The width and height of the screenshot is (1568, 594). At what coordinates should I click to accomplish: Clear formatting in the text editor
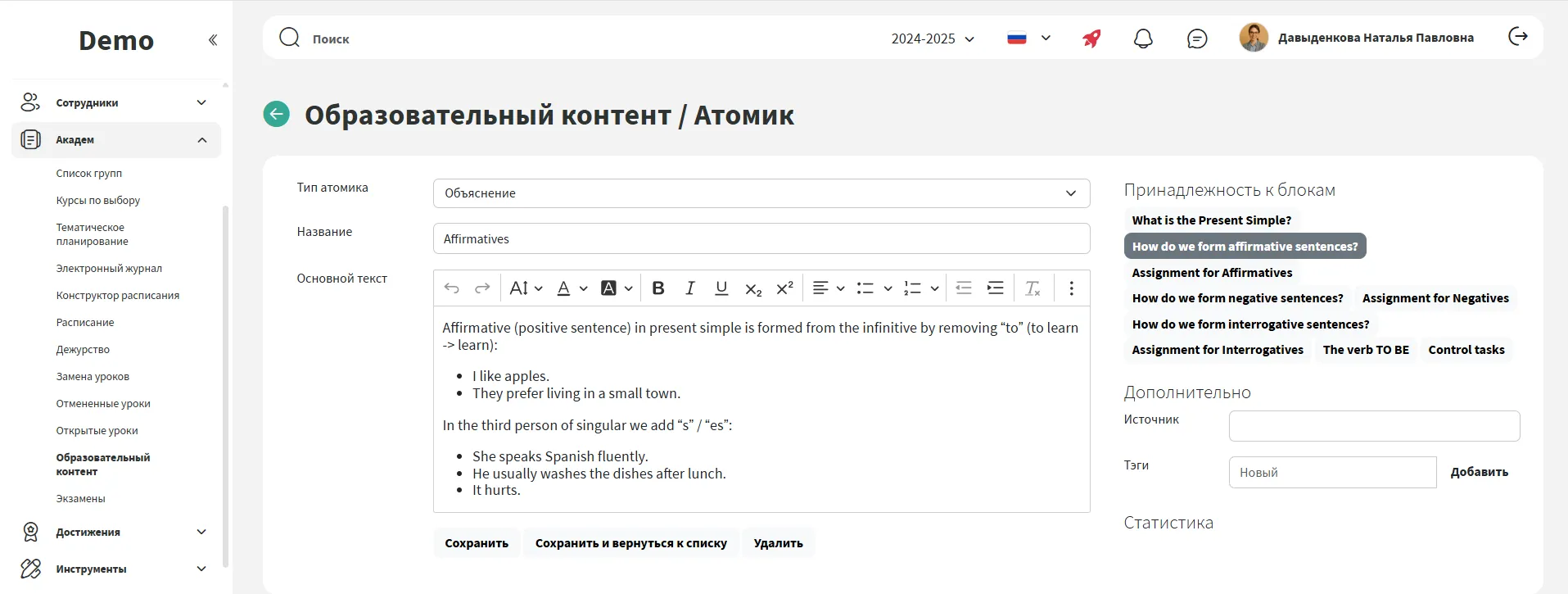[x=1033, y=288]
